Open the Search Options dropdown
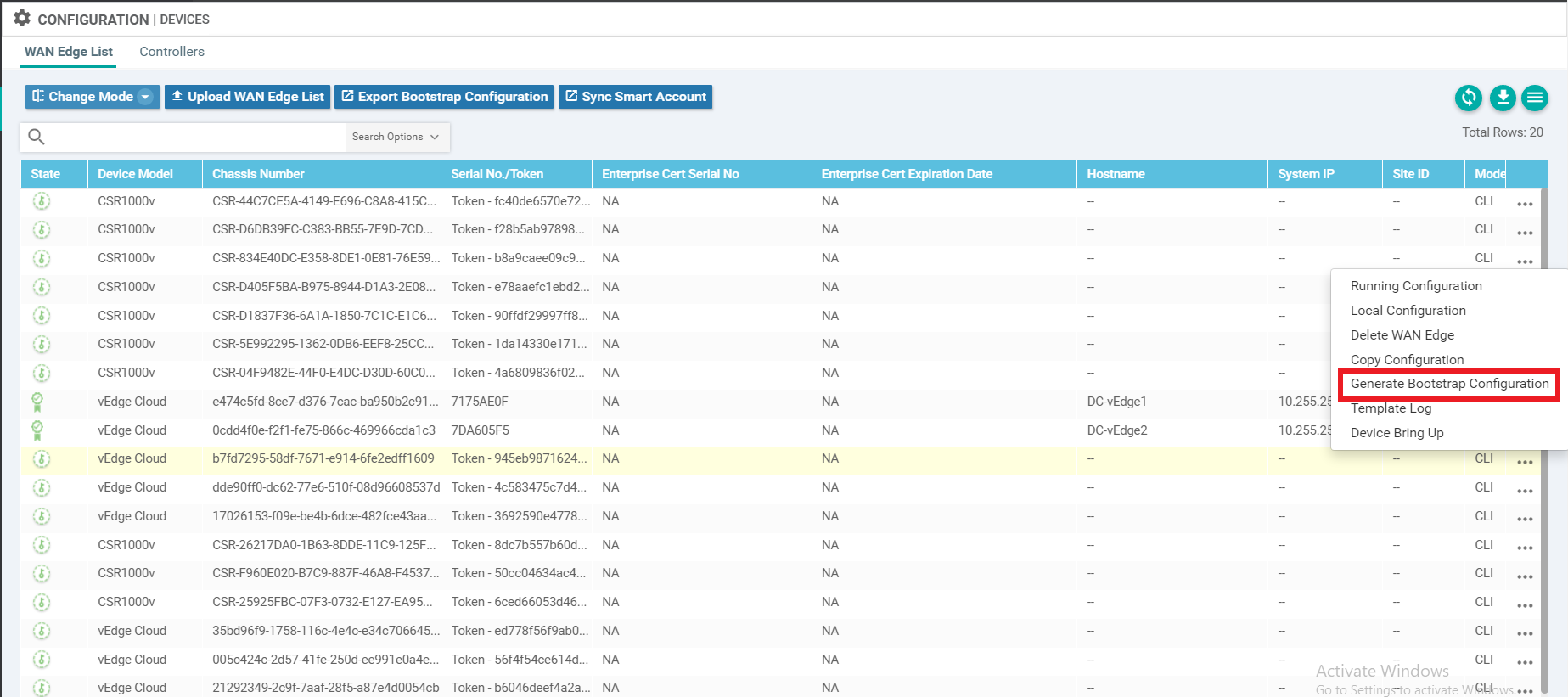1568x697 pixels. coord(396,137)
